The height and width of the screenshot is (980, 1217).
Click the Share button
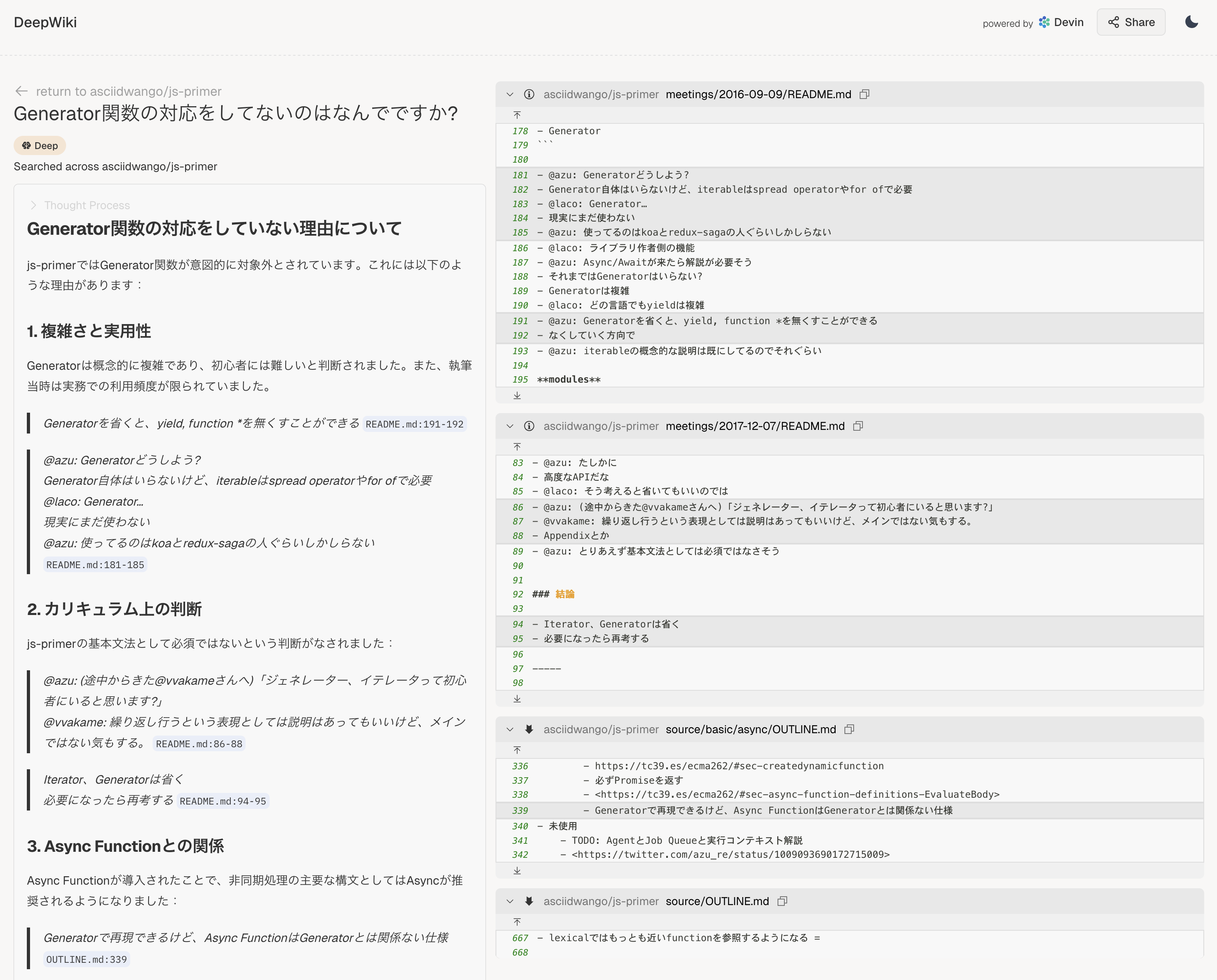pos(1130,22)
